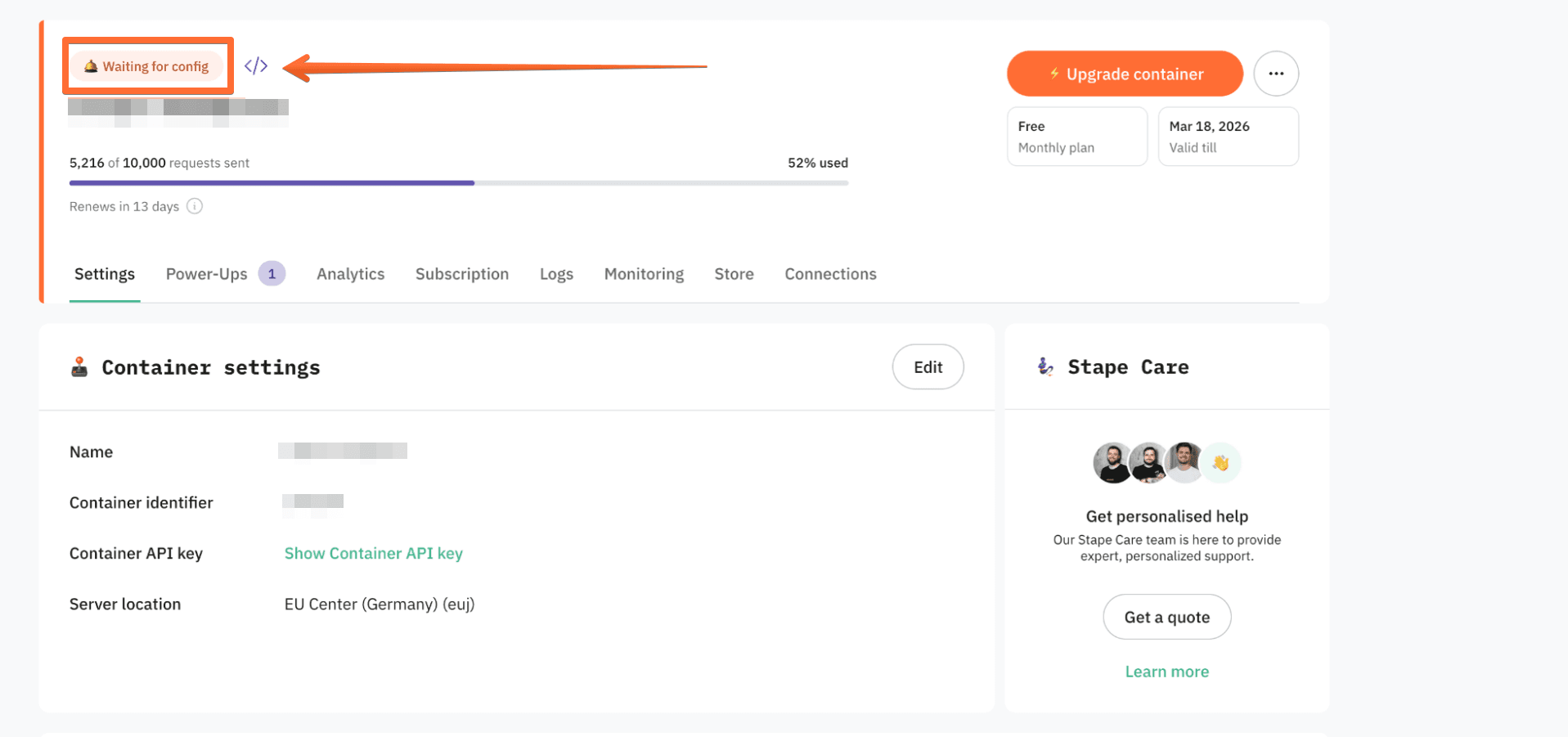Click the renewal info circle icon

(195, 206)
